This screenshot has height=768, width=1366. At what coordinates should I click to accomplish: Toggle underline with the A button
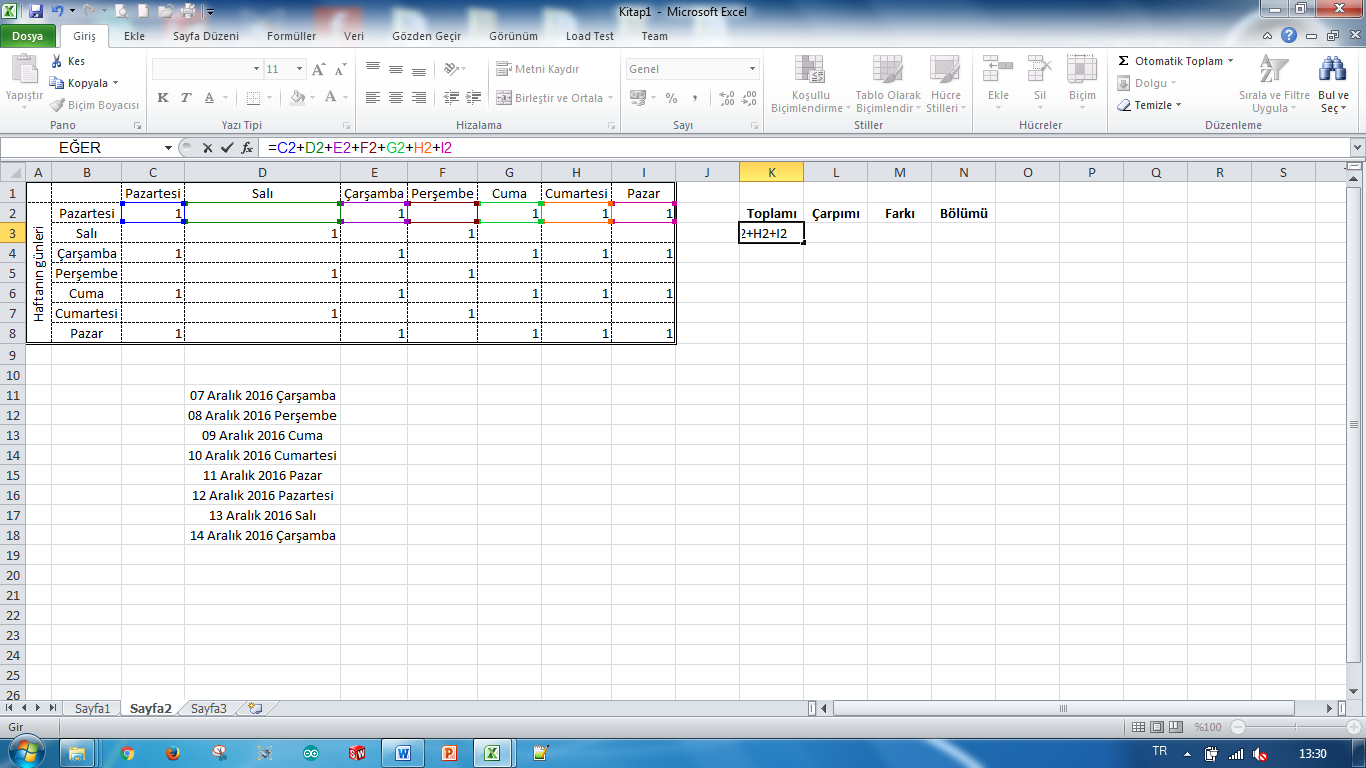(209, 98)
